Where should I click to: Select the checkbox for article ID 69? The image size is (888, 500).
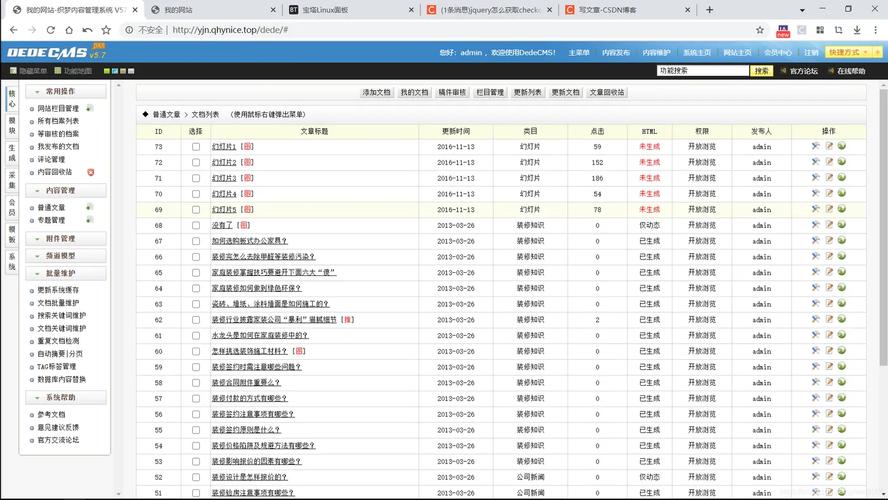click(x=196, y=210)
